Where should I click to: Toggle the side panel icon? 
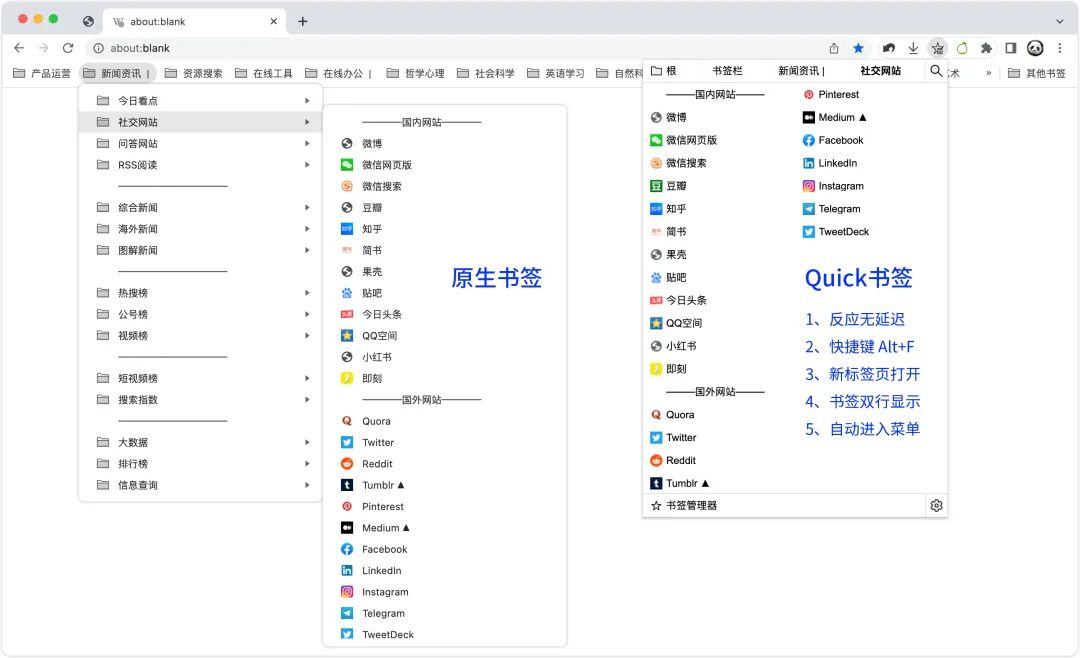click(x=1010, y=48)
